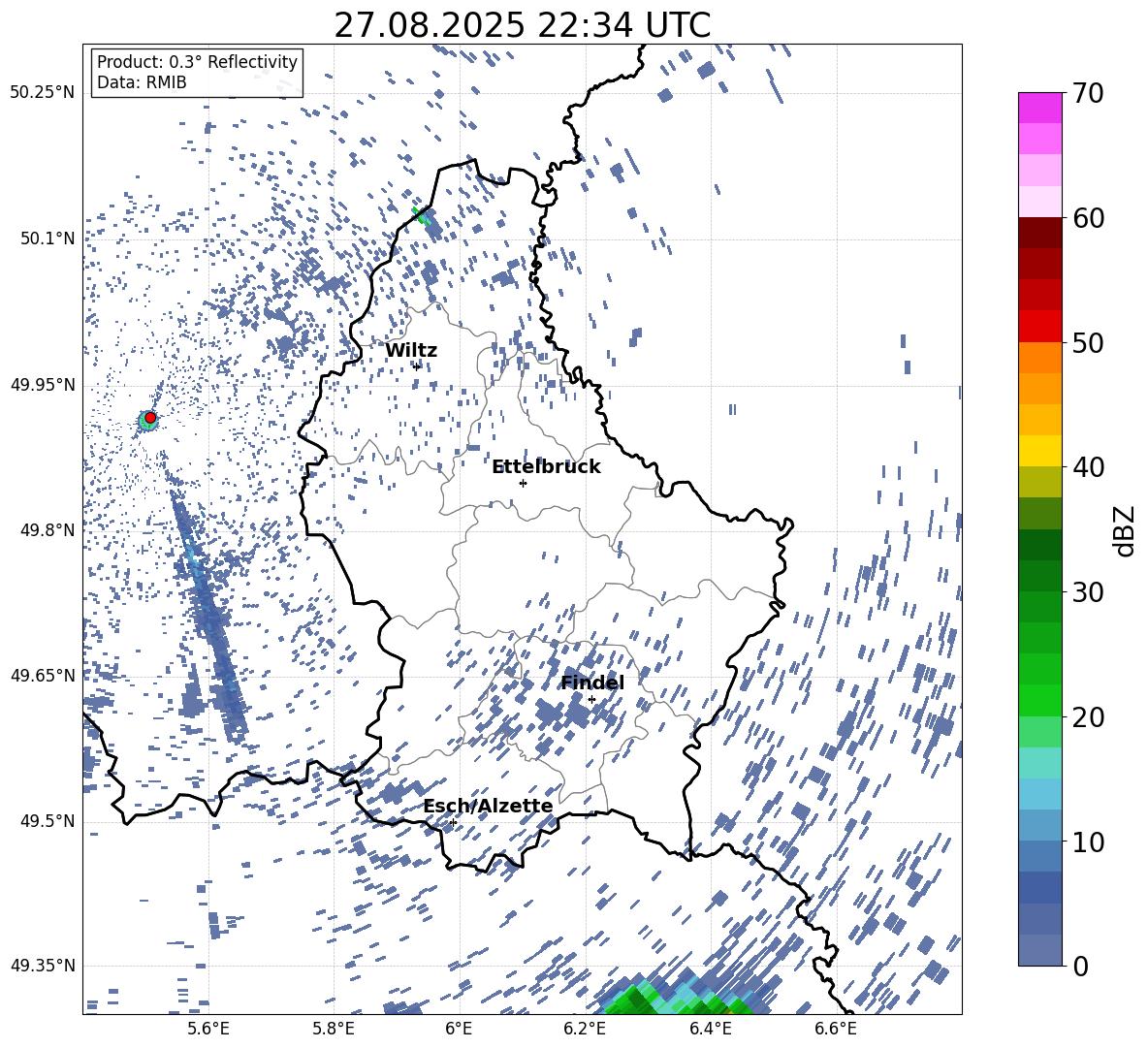Click the 6.4°E longitude label

tap(711, 1029)
